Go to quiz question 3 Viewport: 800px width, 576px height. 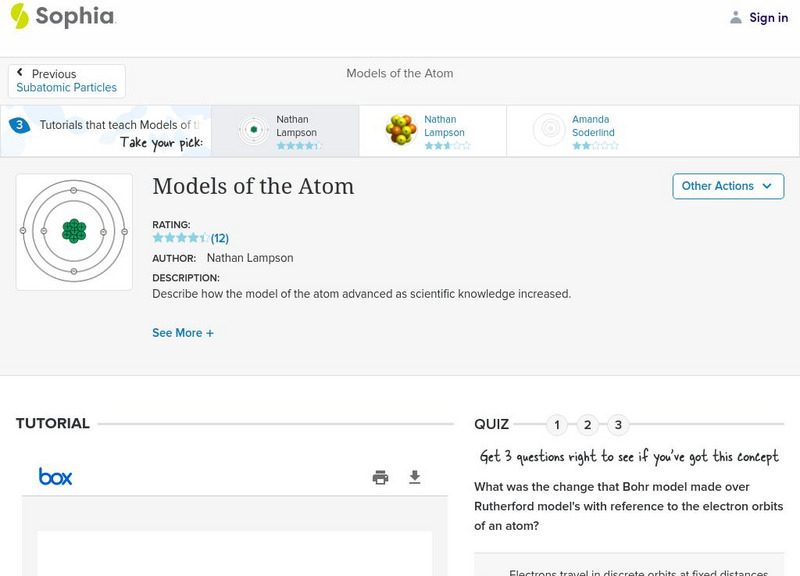[x=618, y=425]
